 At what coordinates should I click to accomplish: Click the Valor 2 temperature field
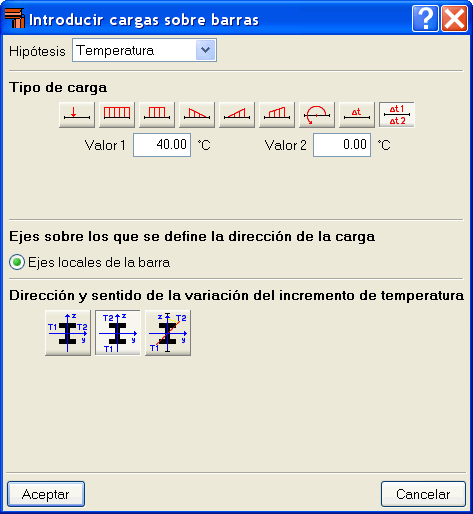[342, 145]
